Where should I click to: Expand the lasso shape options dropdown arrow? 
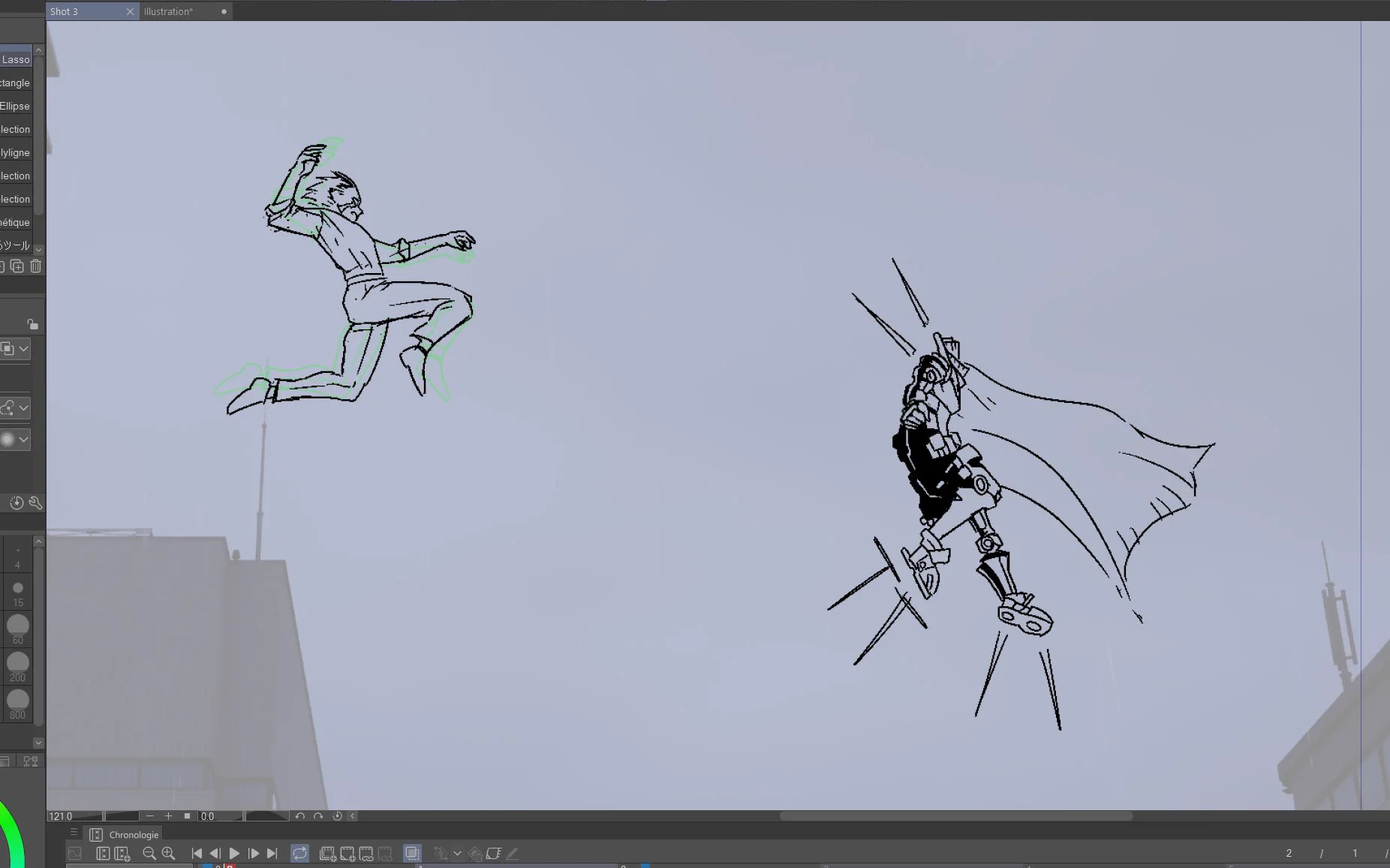point(24,408)
